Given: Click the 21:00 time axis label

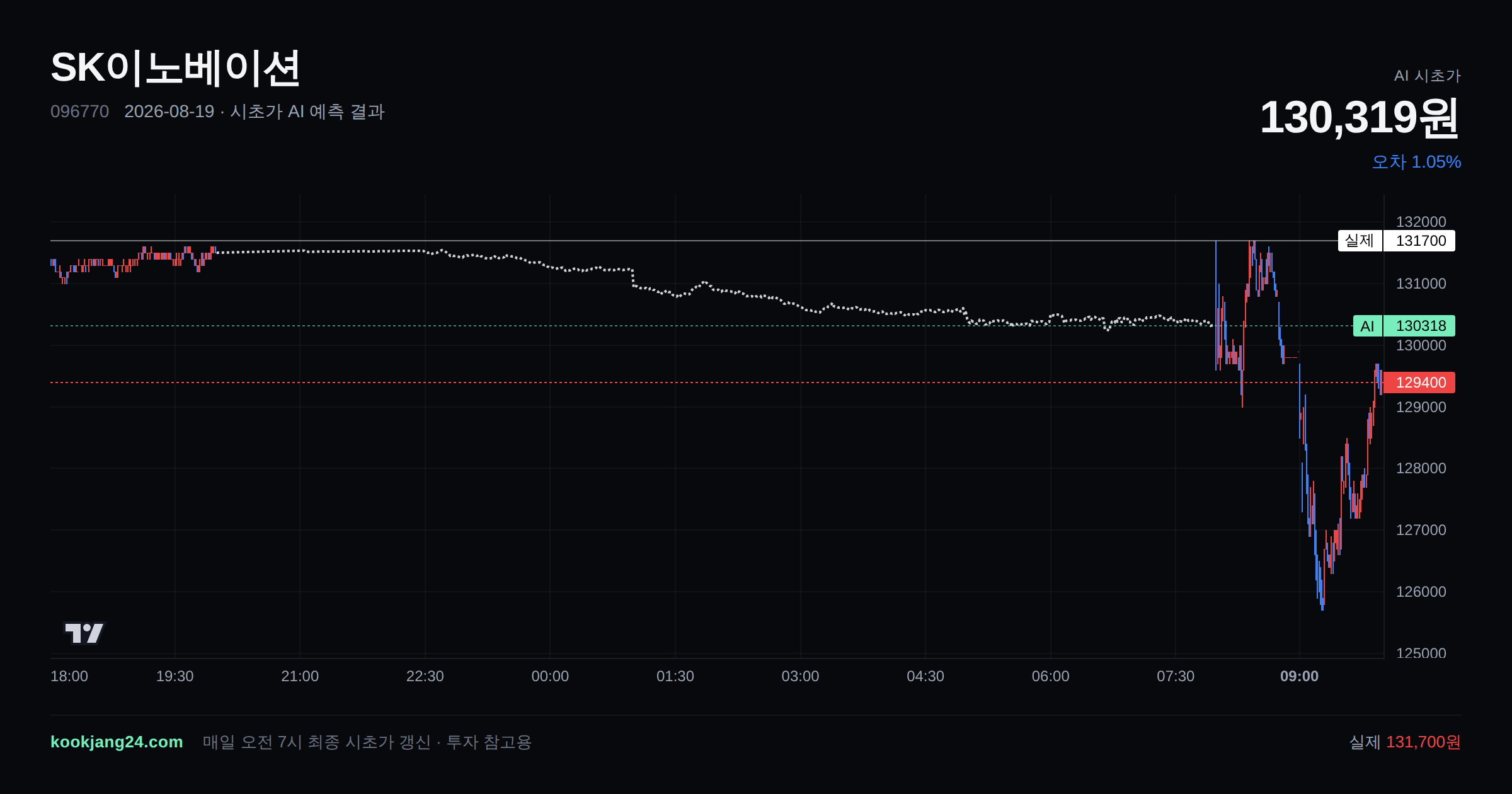Looking at the screenshot, I should coord(300,676).
